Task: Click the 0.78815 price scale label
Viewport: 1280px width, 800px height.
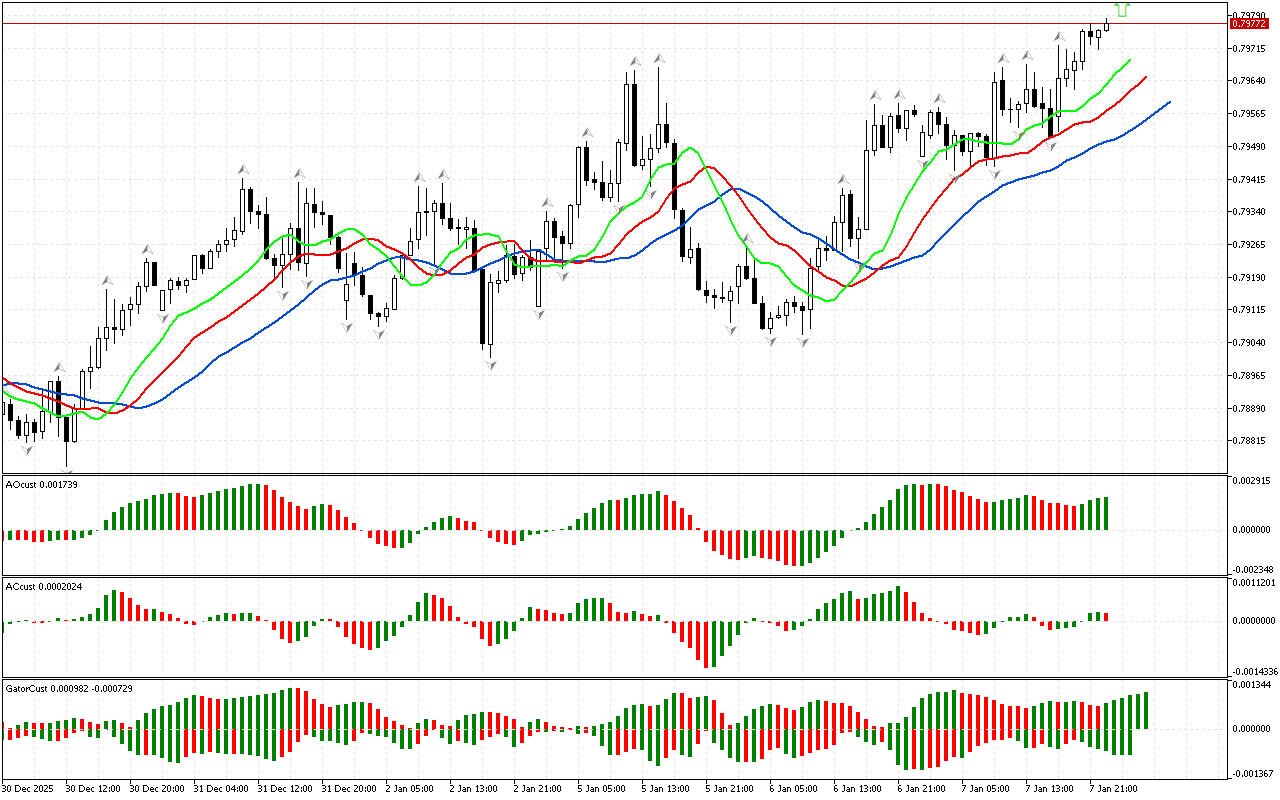Action: point(1252,441)
